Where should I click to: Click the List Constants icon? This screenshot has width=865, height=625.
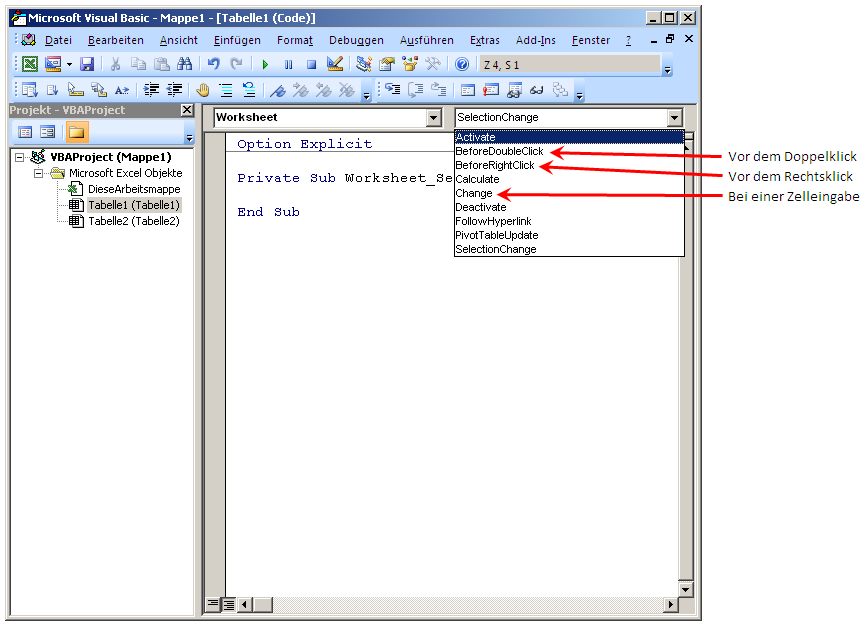[x=52, y=89]
